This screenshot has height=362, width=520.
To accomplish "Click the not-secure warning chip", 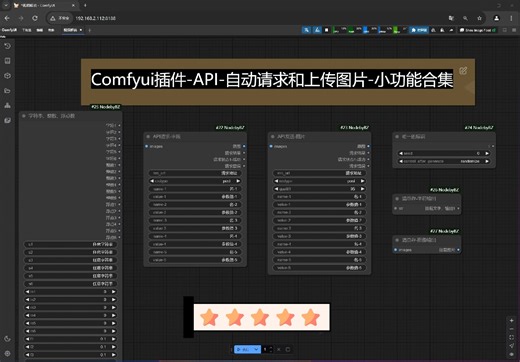I will tap(60, 18).
